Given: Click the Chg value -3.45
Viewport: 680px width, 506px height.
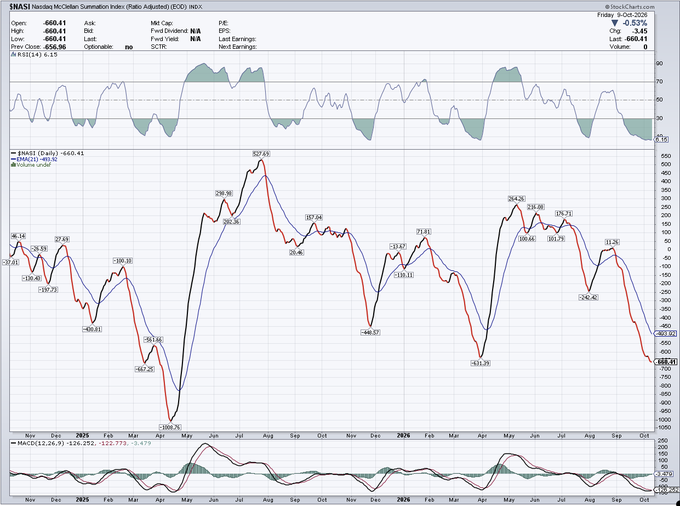Looking at the screenshot, I should [641, 31].
